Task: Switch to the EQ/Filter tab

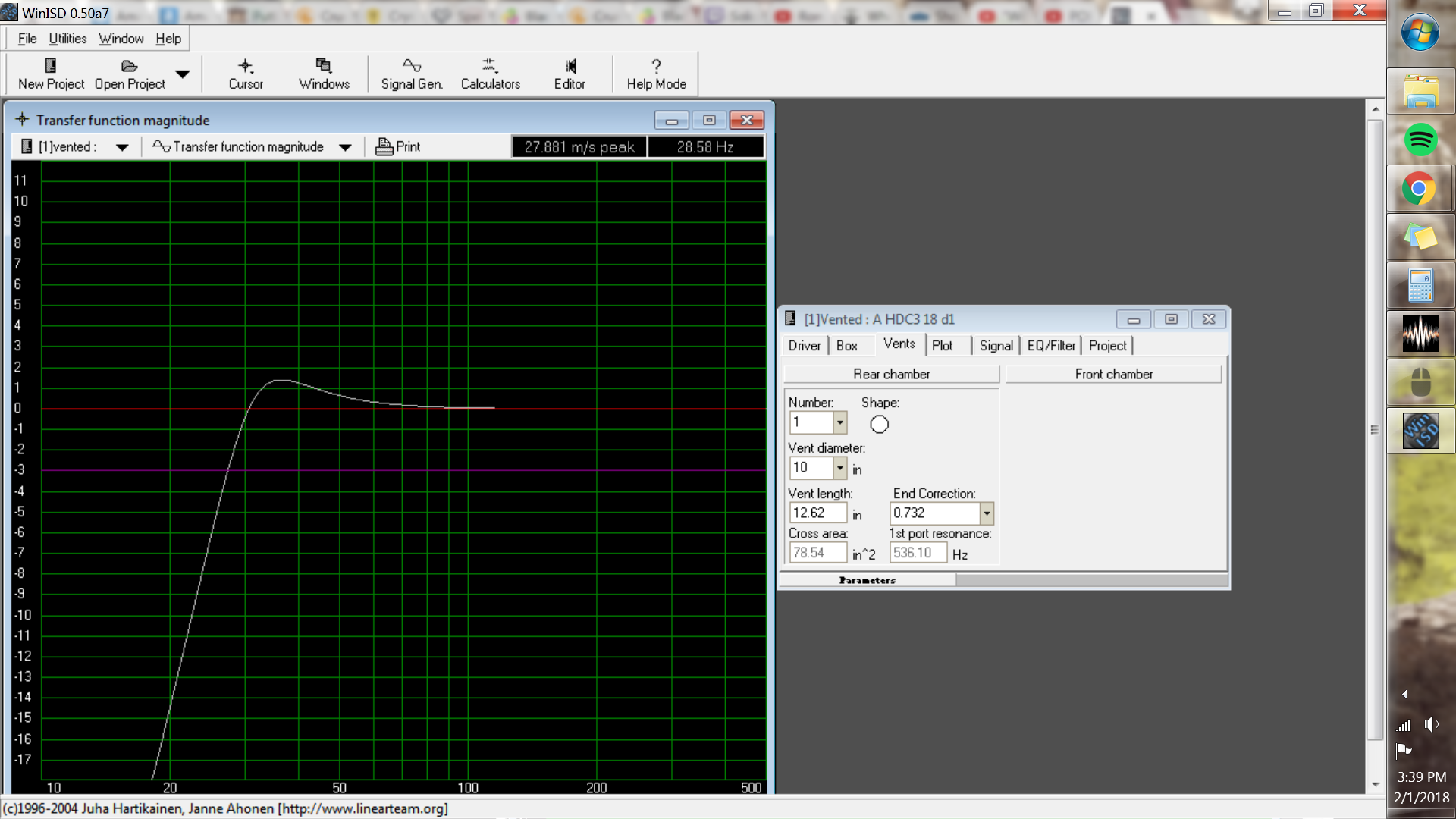Action: click(x=1051, y=346)
